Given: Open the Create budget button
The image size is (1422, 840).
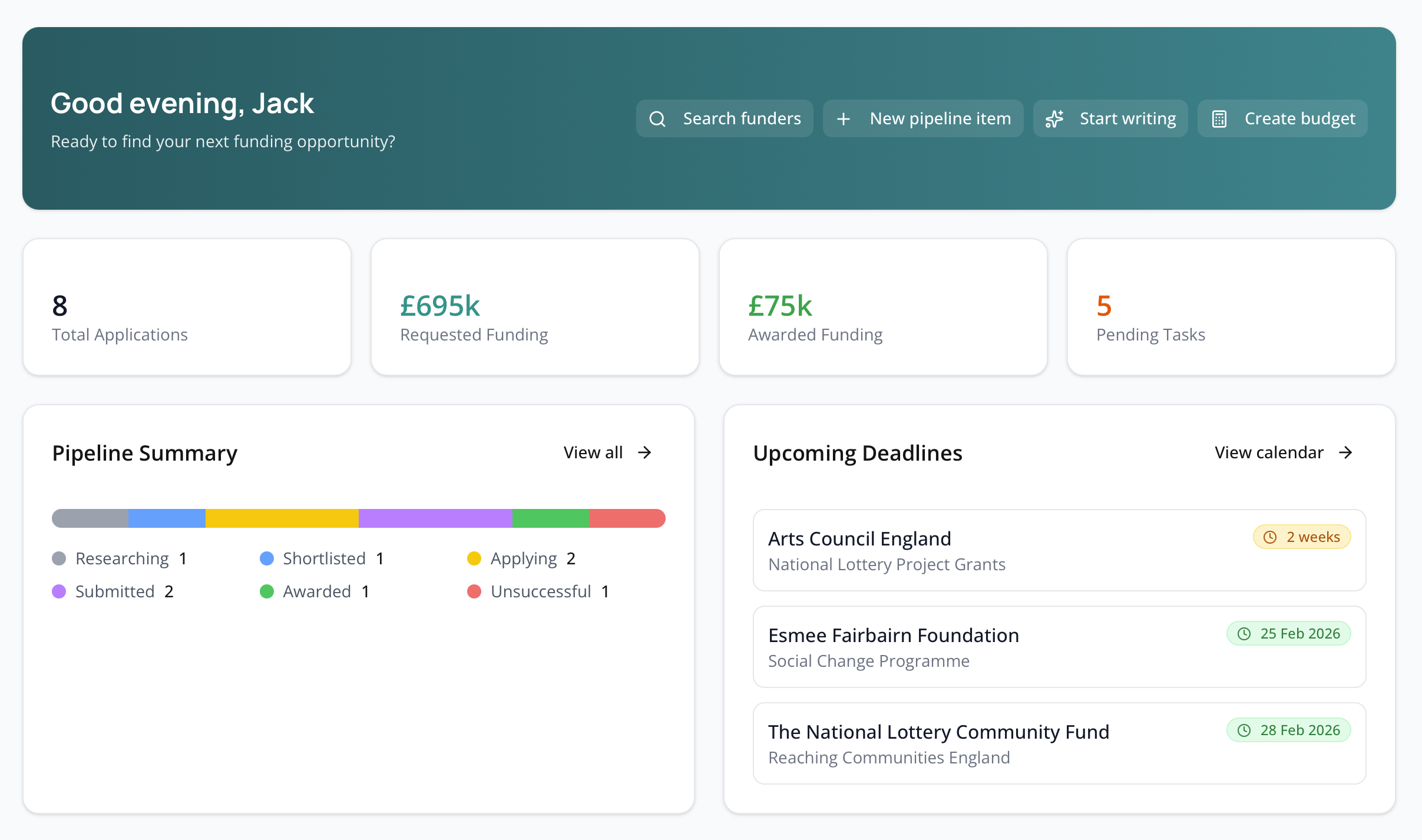Looking at the screenshot, I should coord(1282,119).
